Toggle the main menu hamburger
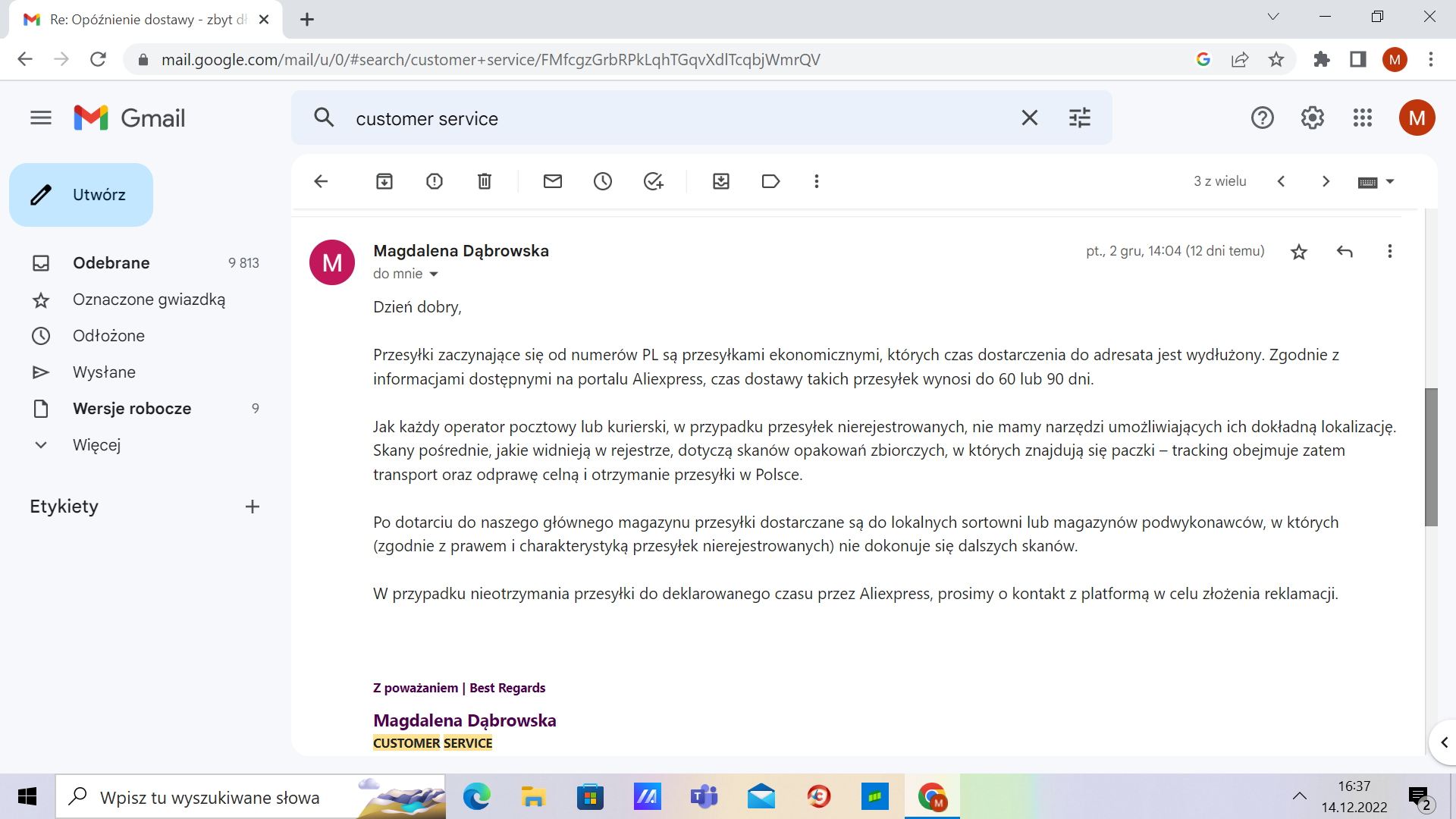1456x819 pixels. point(41,118)
